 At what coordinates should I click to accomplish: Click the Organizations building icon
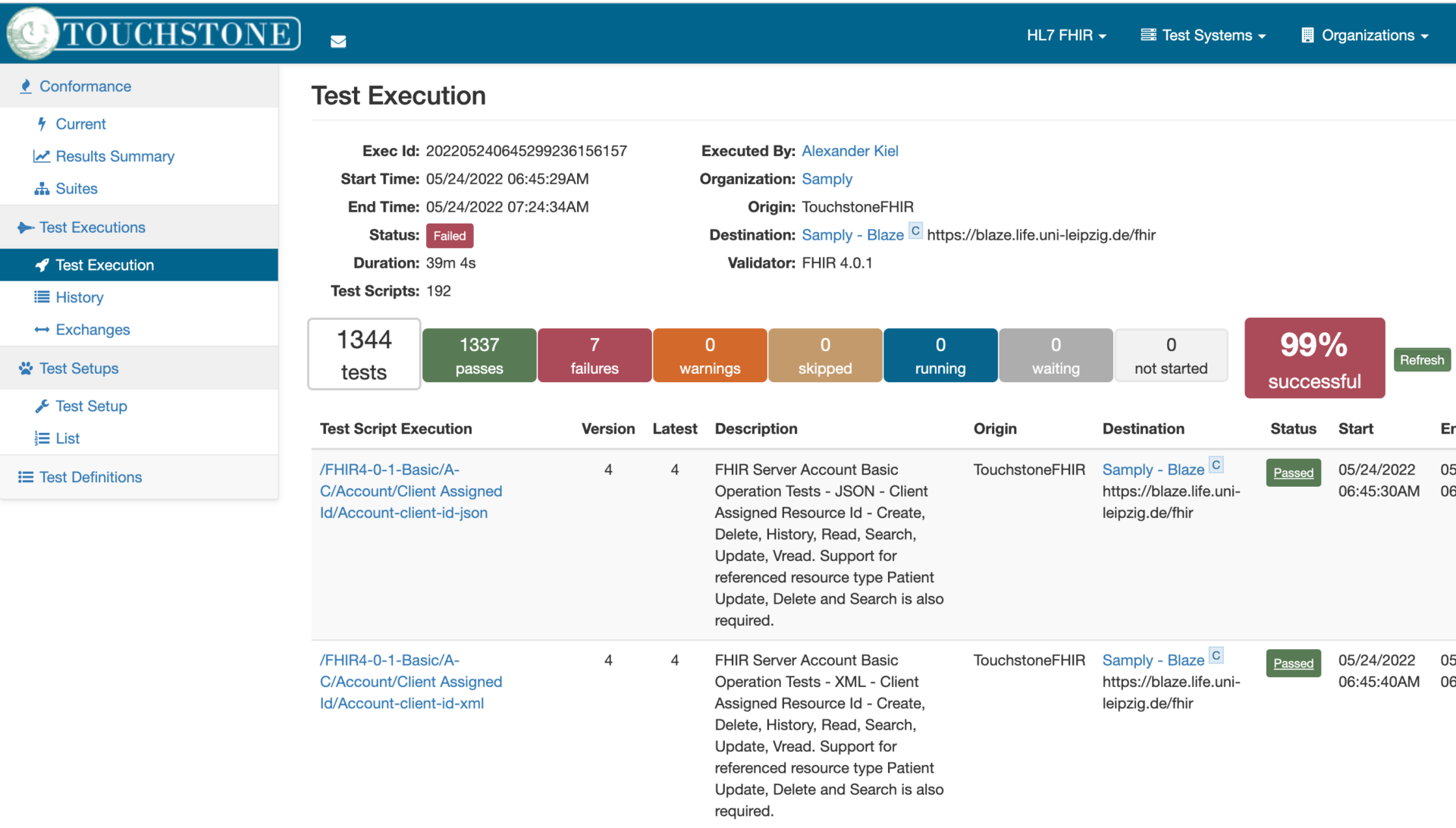(x=1307, y=35)
